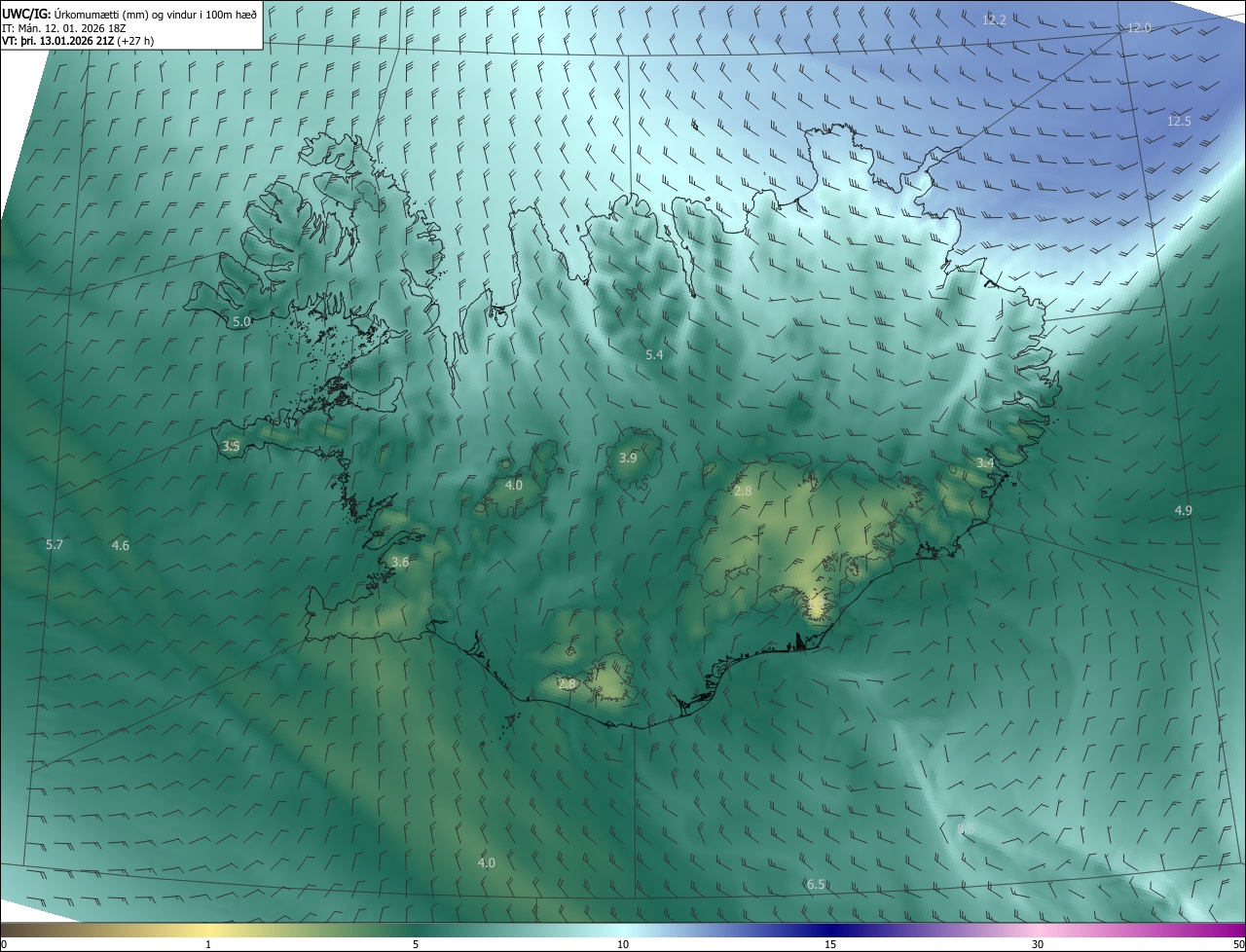Select the 4.6 value west of Iceland
This screenshot has width=1246, height=952.
coord(120,546)
